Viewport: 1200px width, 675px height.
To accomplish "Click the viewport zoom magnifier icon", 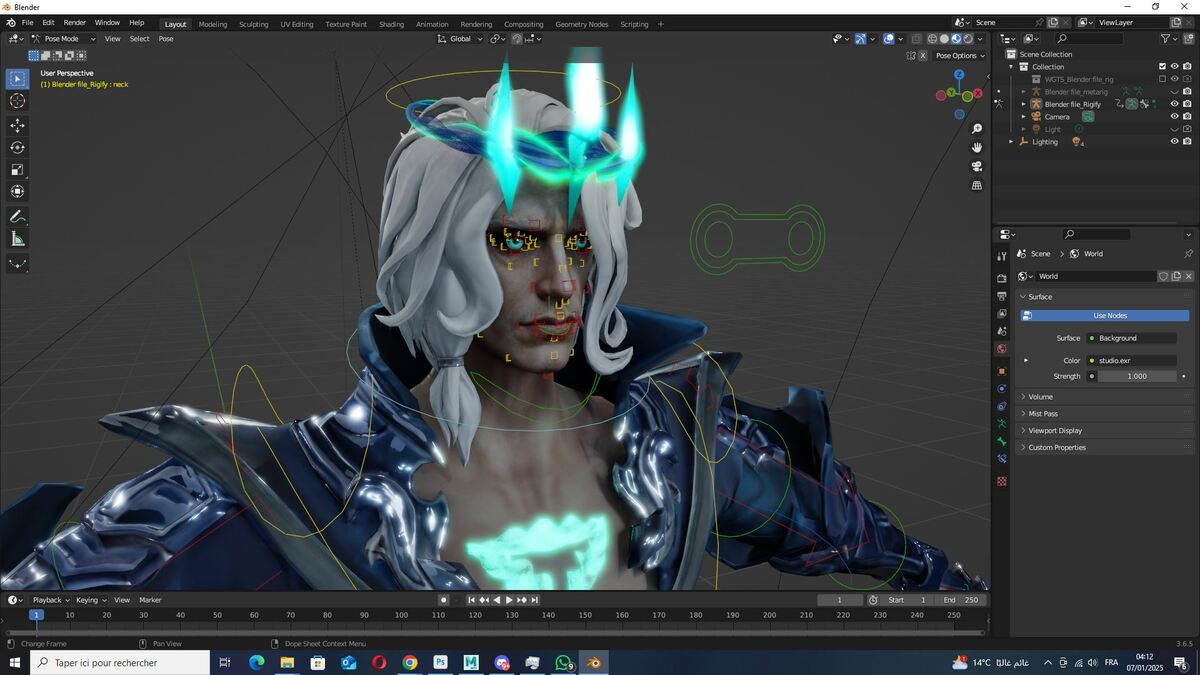I will click(977, 129).
